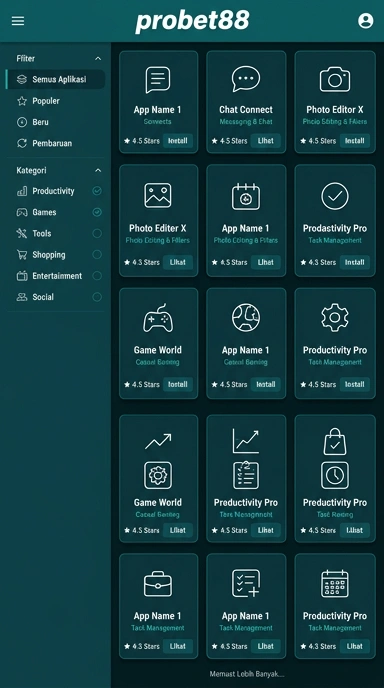The height and width of the screenshot is (688, 384).
Task: Click Install on the globe App Name 1 card
Action: click(x=266, y=384)
